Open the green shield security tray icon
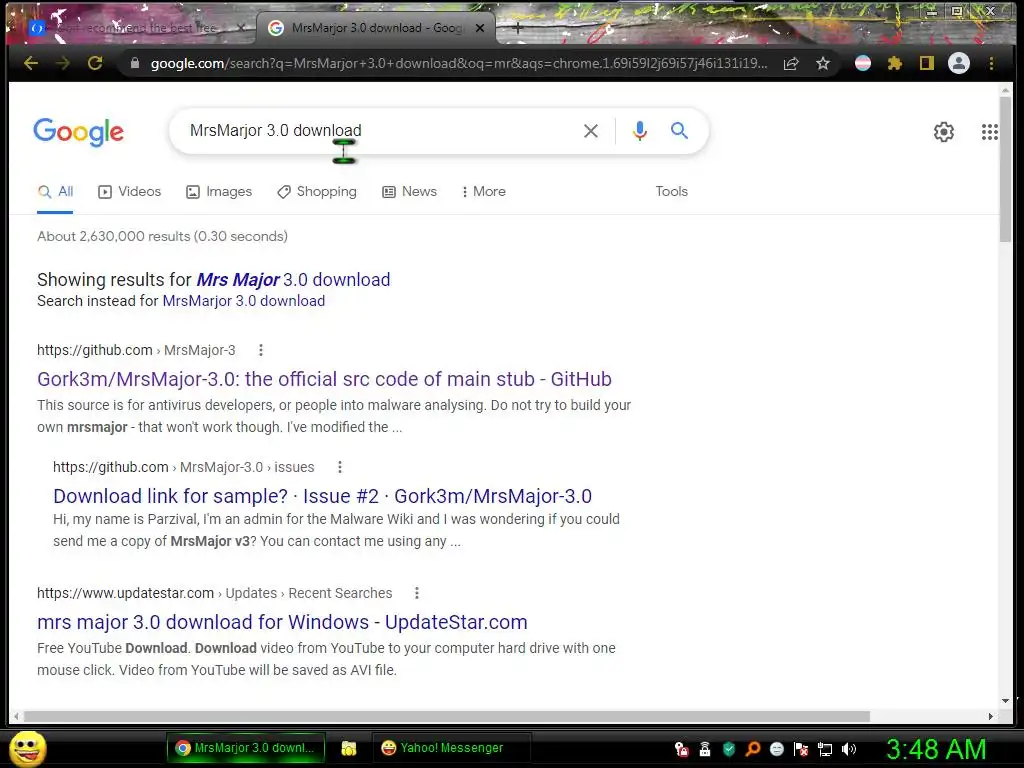1024x768 pixels. (729, 749)
